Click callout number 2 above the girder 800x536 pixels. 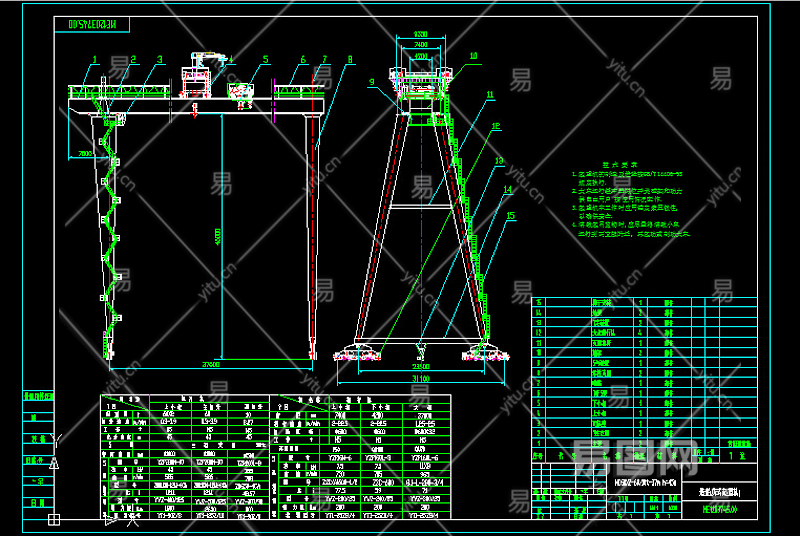click(x=134, y=60)
